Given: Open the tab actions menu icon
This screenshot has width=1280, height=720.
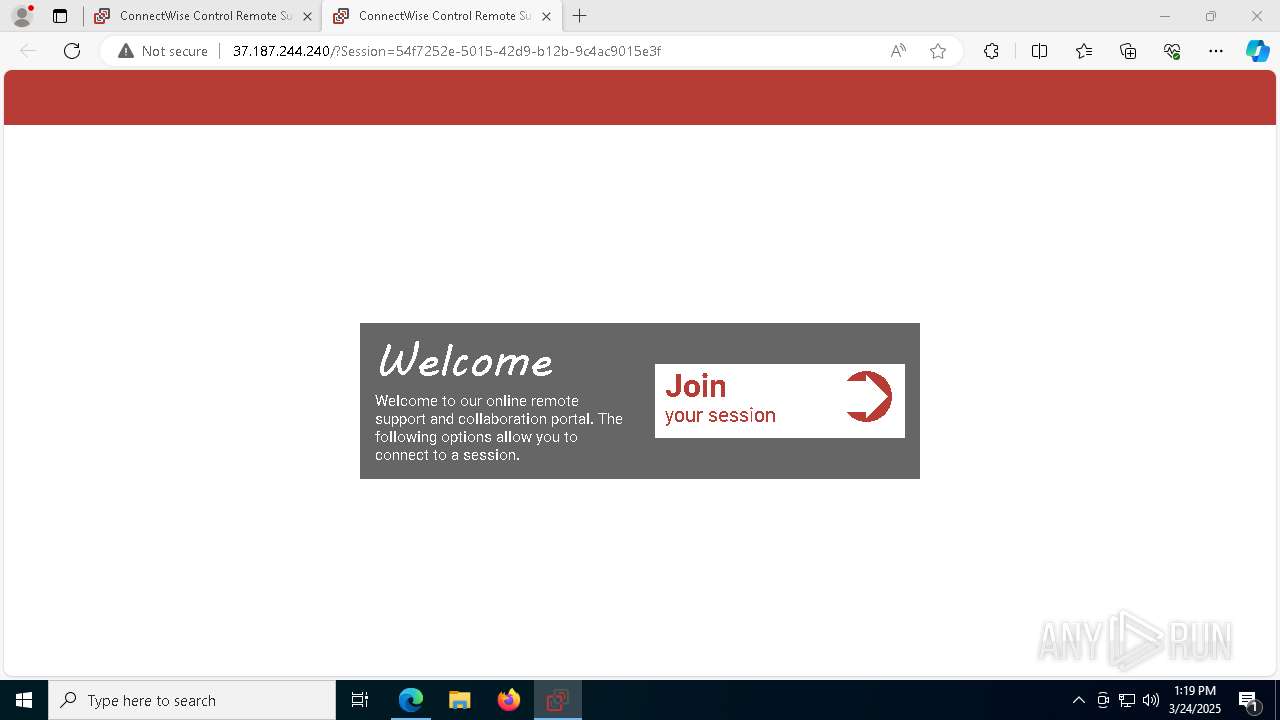Looking at the screenshot, I should pos(60,16).
